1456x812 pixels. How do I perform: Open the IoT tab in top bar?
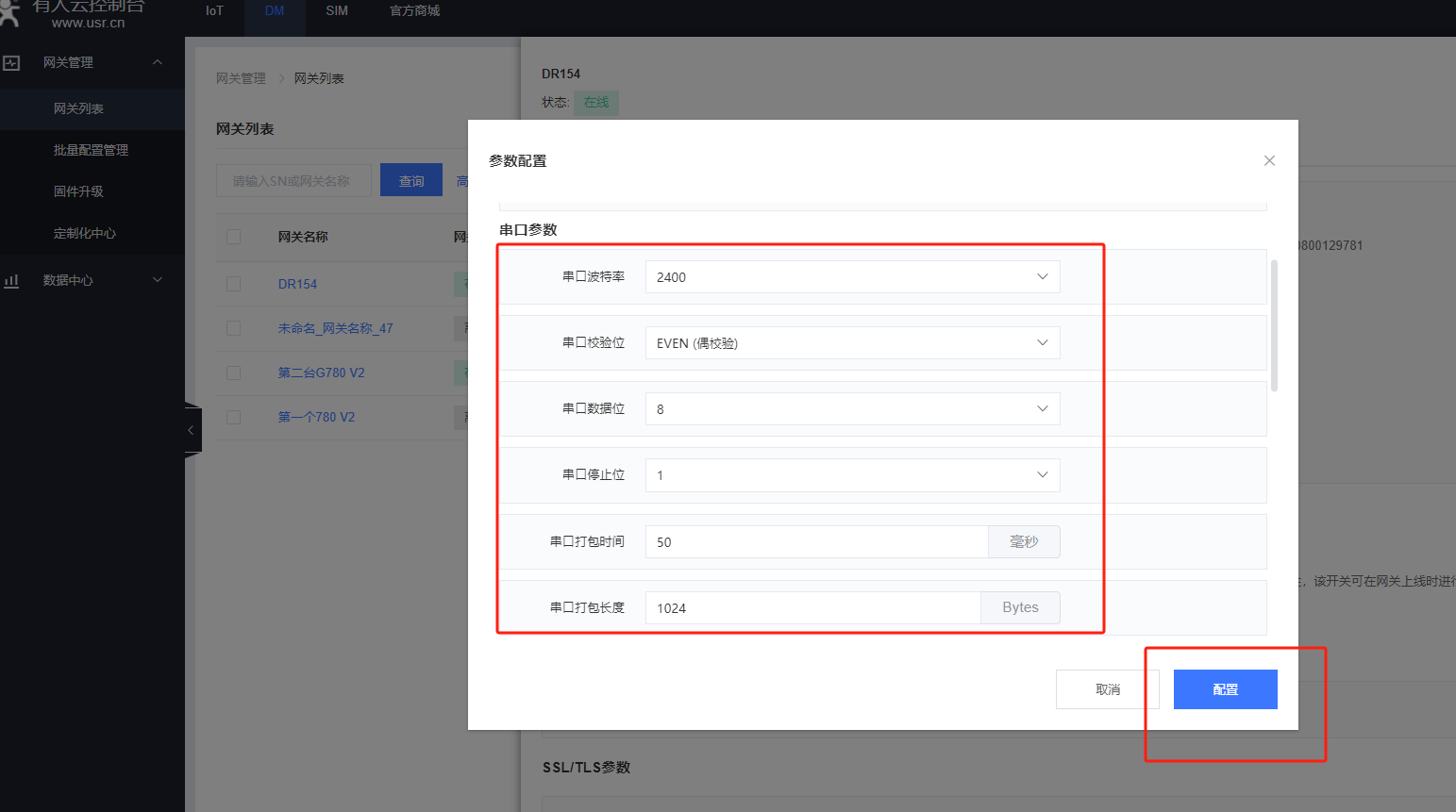point(214,11)
